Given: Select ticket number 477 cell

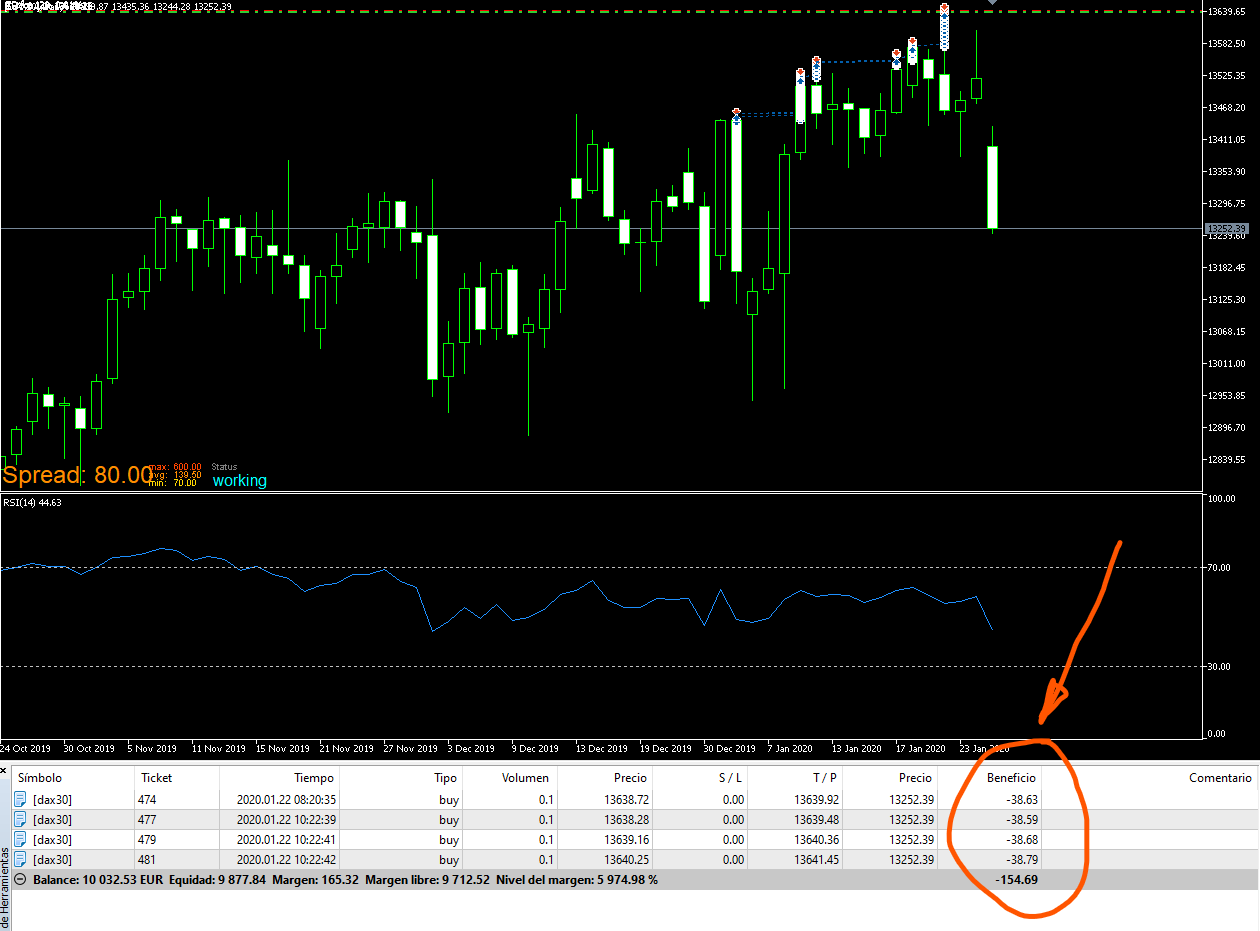Looking at the screenshot, I should click(x=147, y=819).
